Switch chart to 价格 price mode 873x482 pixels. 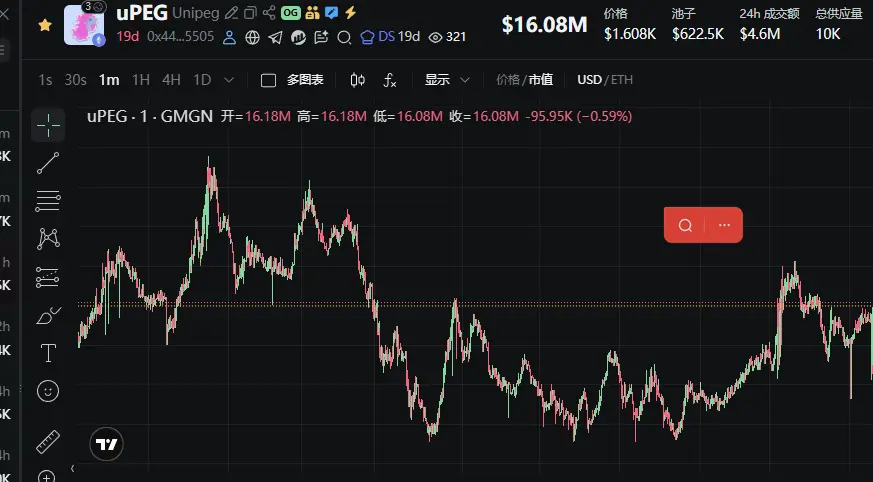click(x=507, y=80)
